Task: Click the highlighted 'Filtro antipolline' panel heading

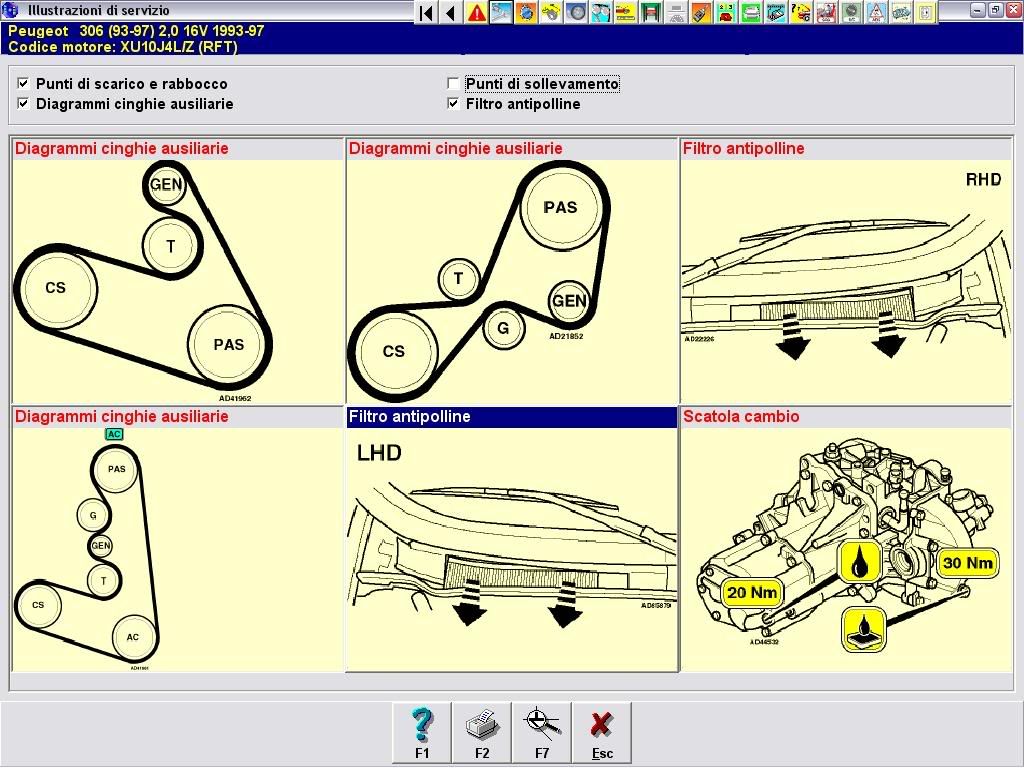Action: point(512,417)
